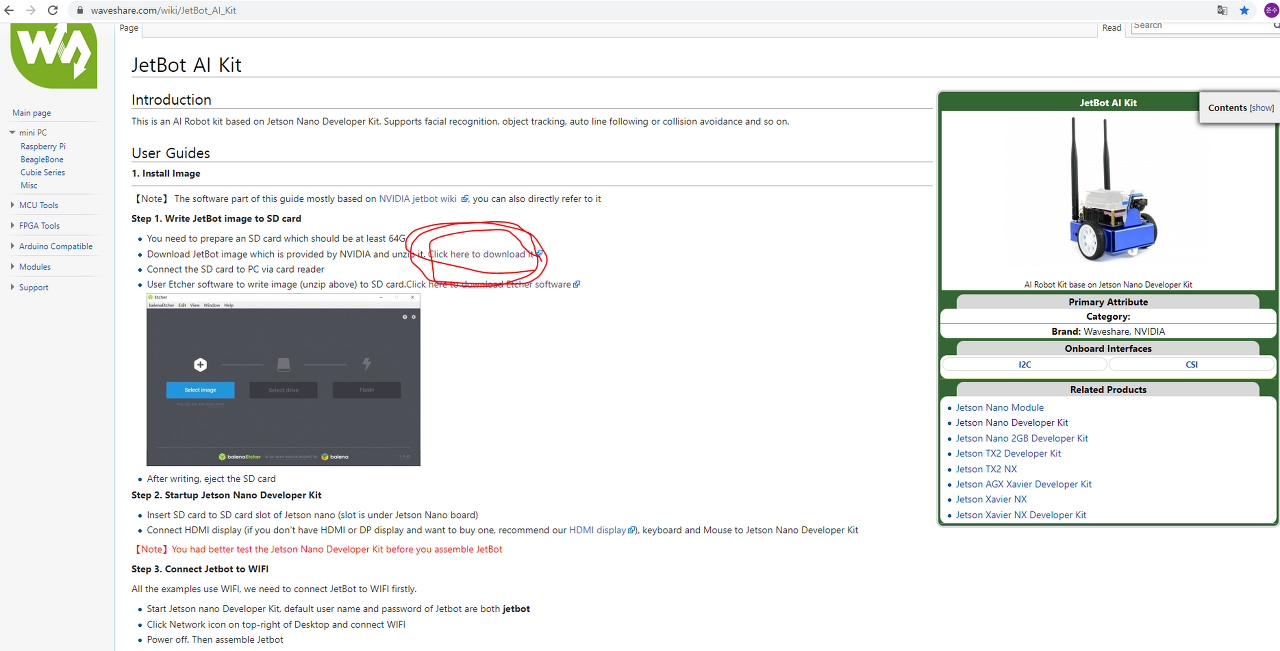This screenshot has width=1280, height=651.
Task: Go to Main page in sidebar
Action: 32,113
